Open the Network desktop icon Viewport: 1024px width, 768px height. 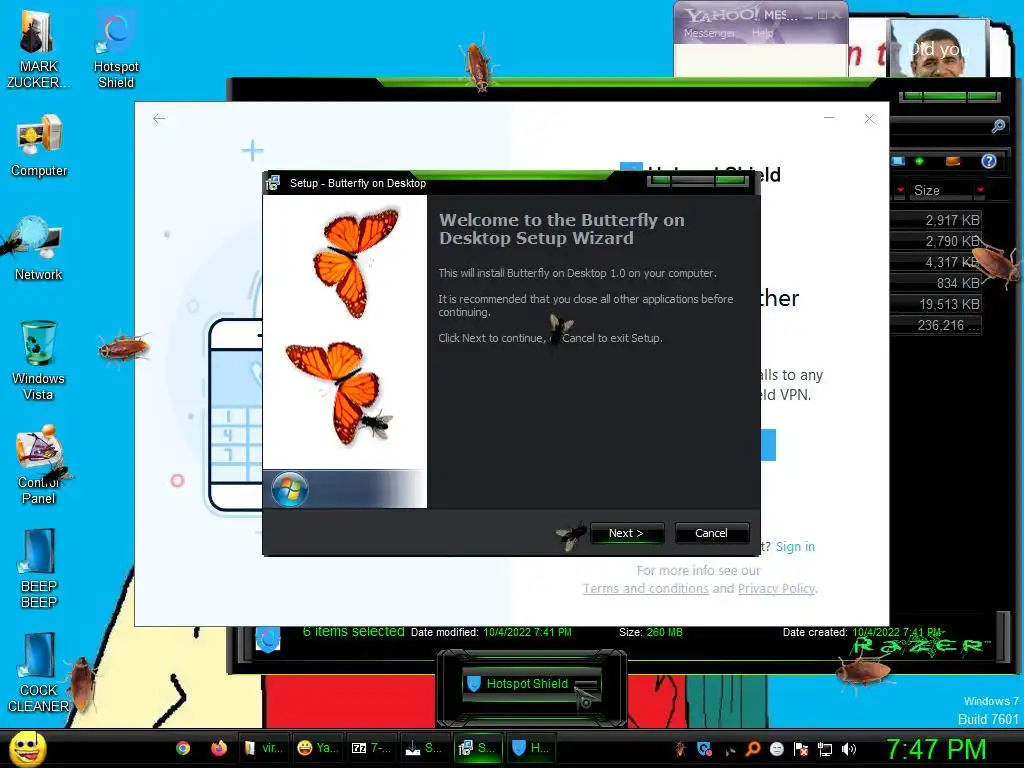click(x=39, y=248)
